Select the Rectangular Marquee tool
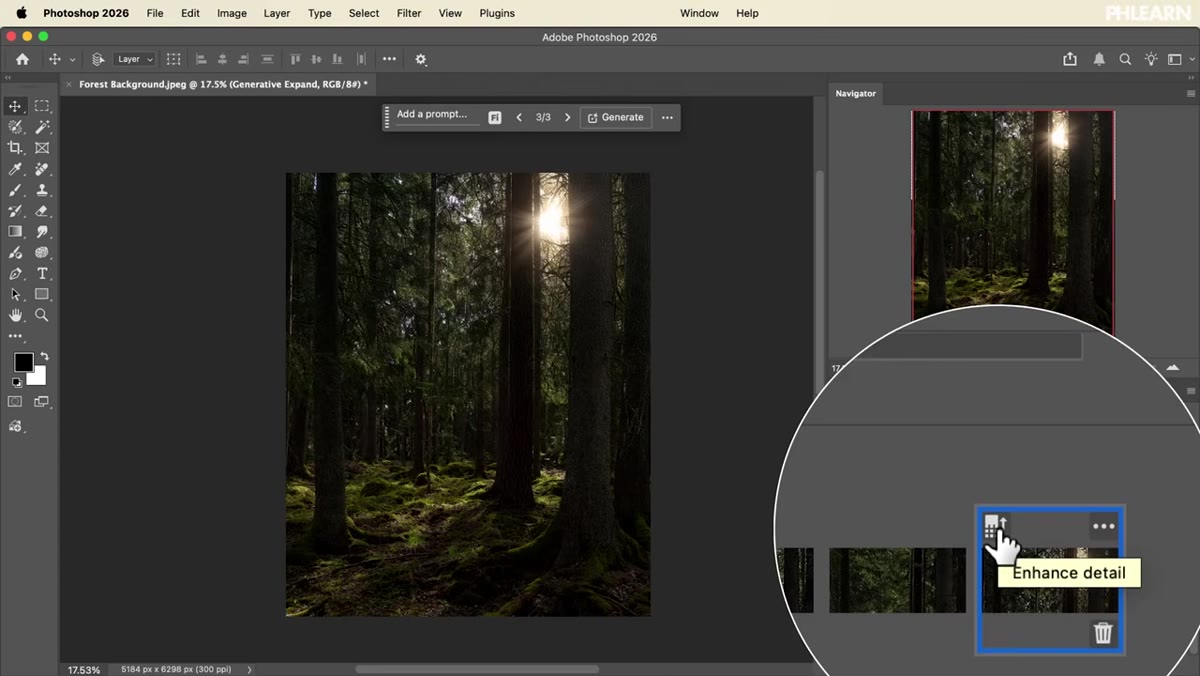Image resolution: width=1200 pixels, height=676 pixels. coord(42,106)
